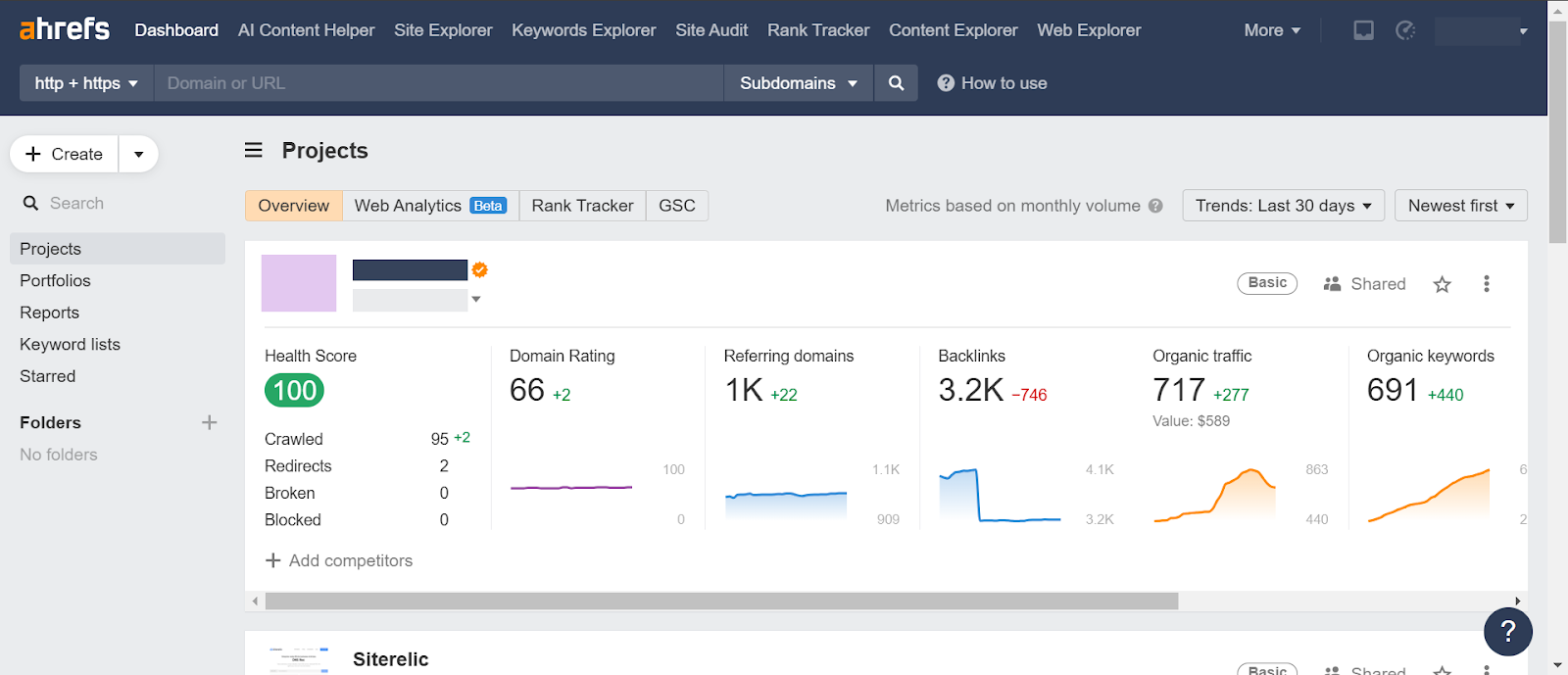1568x675 pixels.
Task: Toggle the hamburger menu beside Projects
Action: point(254,150)
